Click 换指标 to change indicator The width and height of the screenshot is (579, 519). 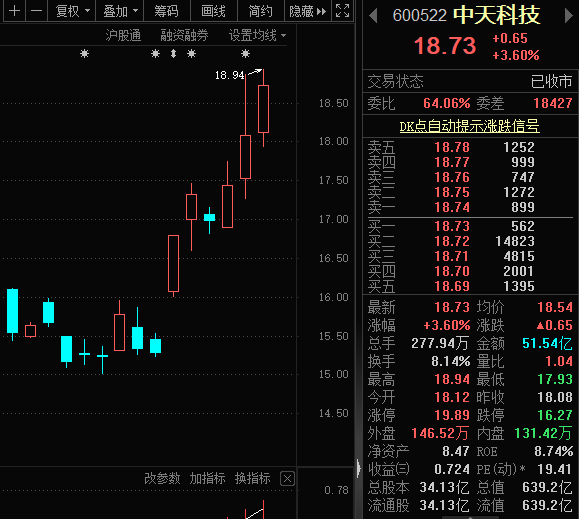(253, 478)
